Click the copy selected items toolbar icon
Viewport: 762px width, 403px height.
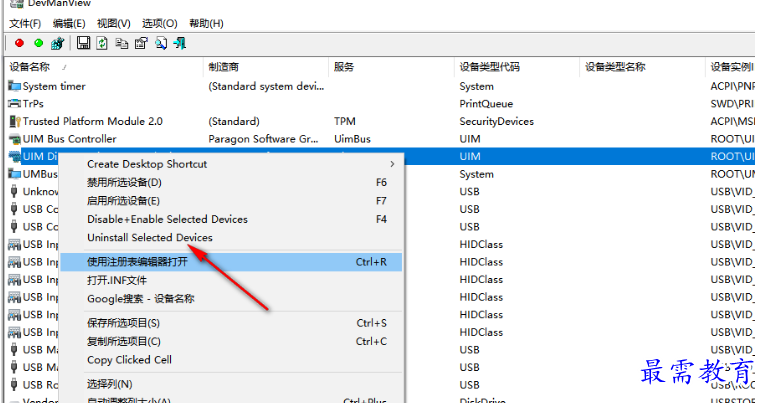pyautogui.click(x=121, y=43)
